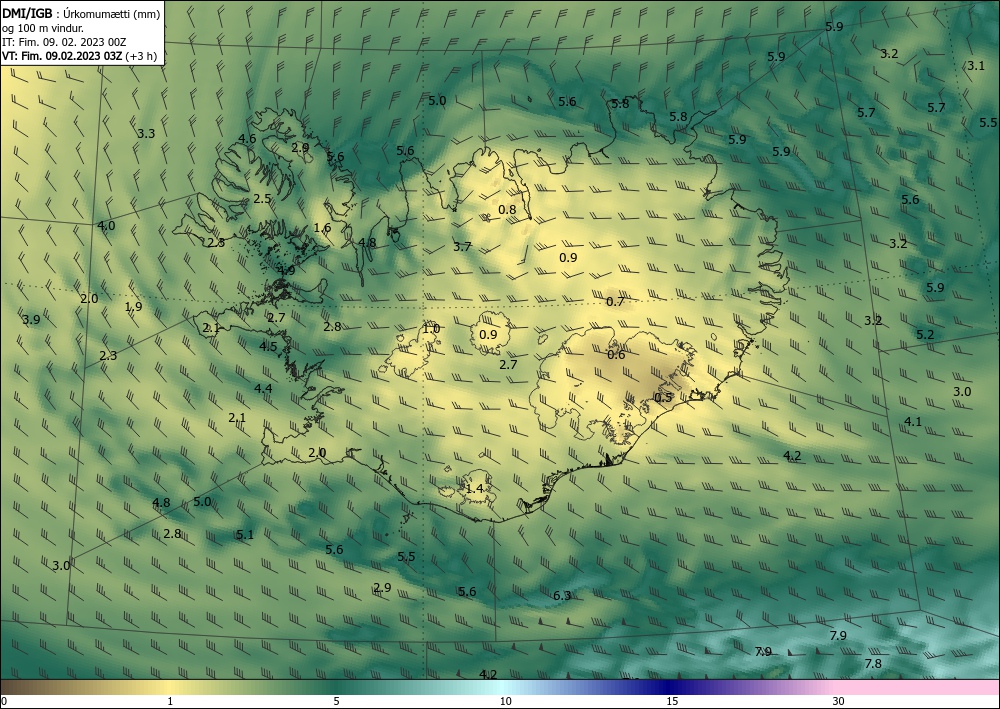Click the 5.2 value off the east coast
1000x709 pixels.
coord(925,335)
